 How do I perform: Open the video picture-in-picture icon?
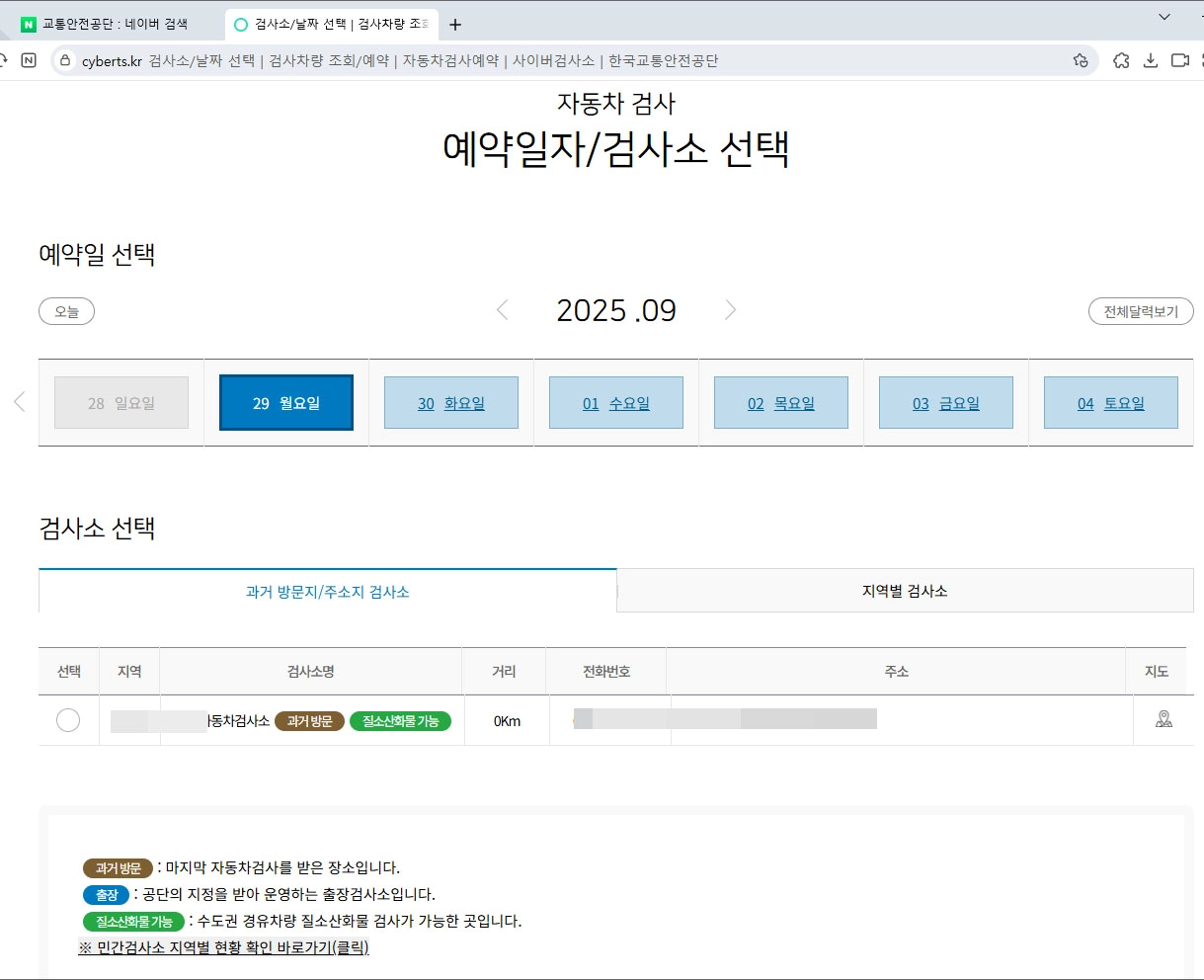pos(1179,60)
